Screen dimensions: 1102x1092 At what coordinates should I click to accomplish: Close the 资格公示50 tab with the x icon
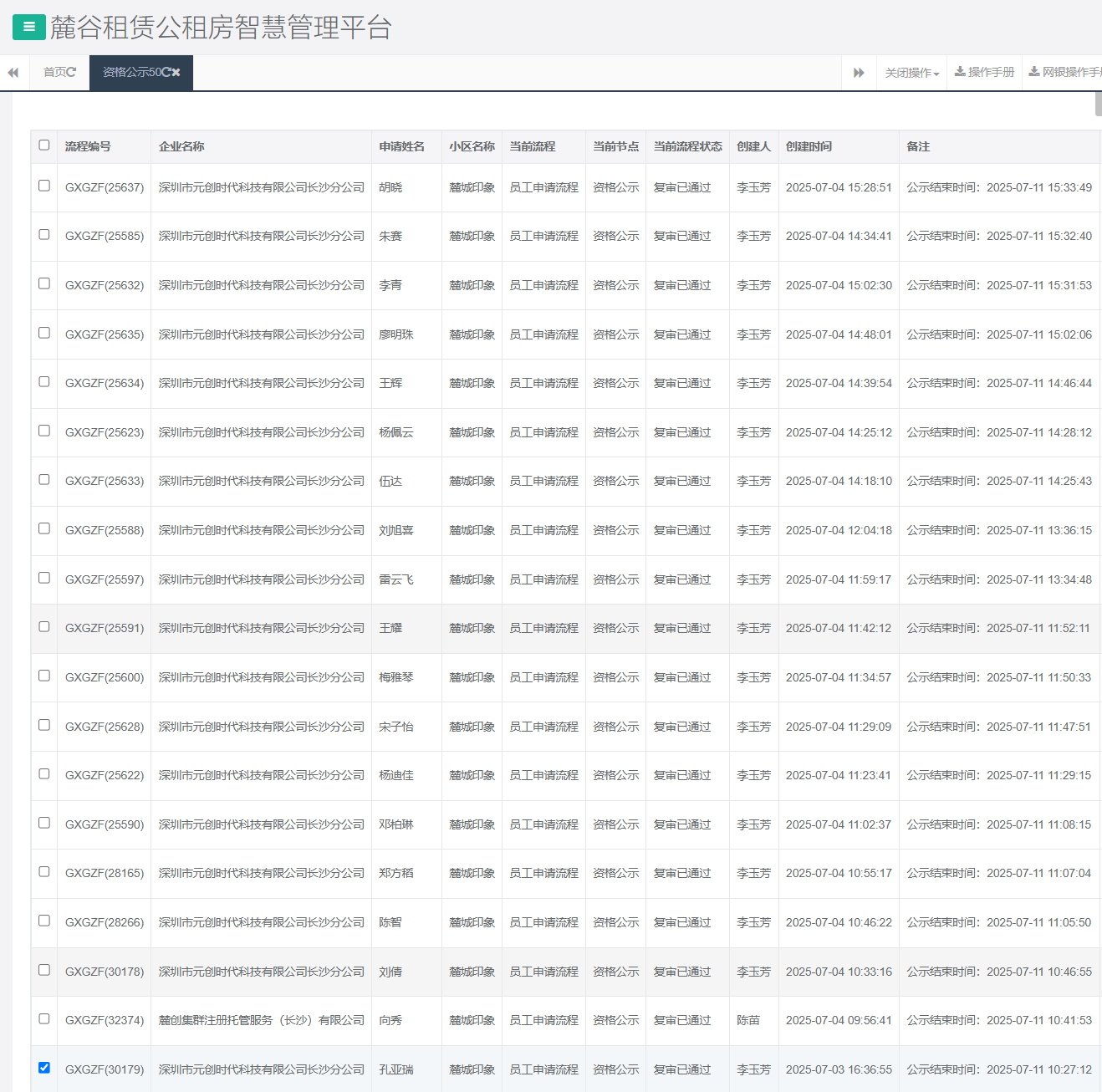pyautogui.click(x=175, y=72)
